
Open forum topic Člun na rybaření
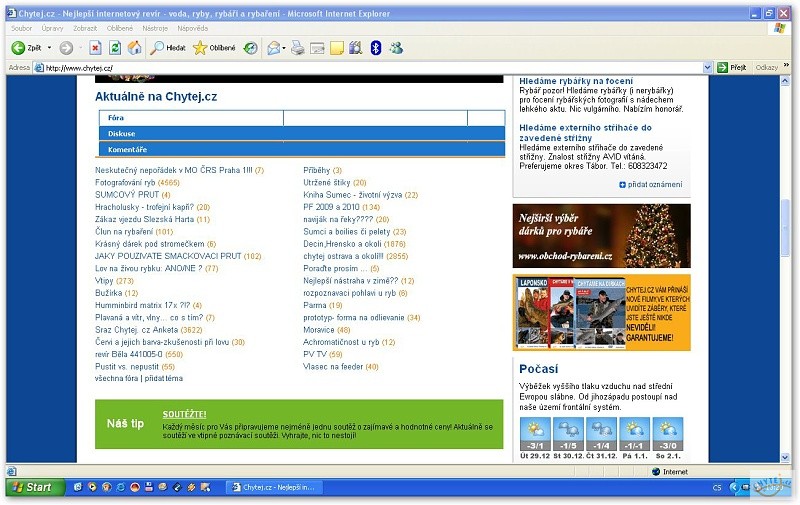124,232
